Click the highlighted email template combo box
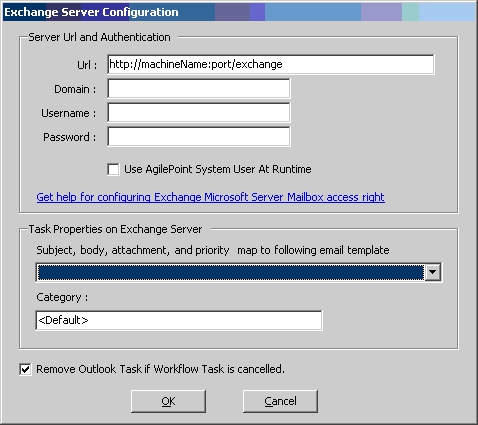The width and height of the screenshot is (478, 425). tap(239, 272)
